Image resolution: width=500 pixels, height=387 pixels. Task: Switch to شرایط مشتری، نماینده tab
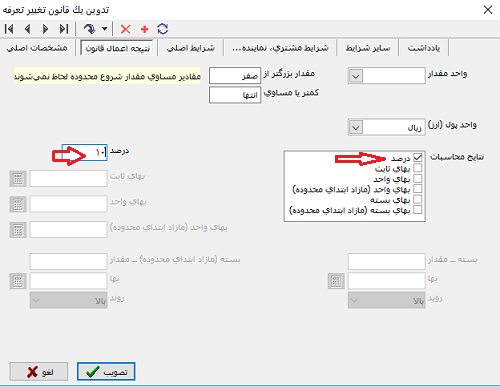pos(280,48)
